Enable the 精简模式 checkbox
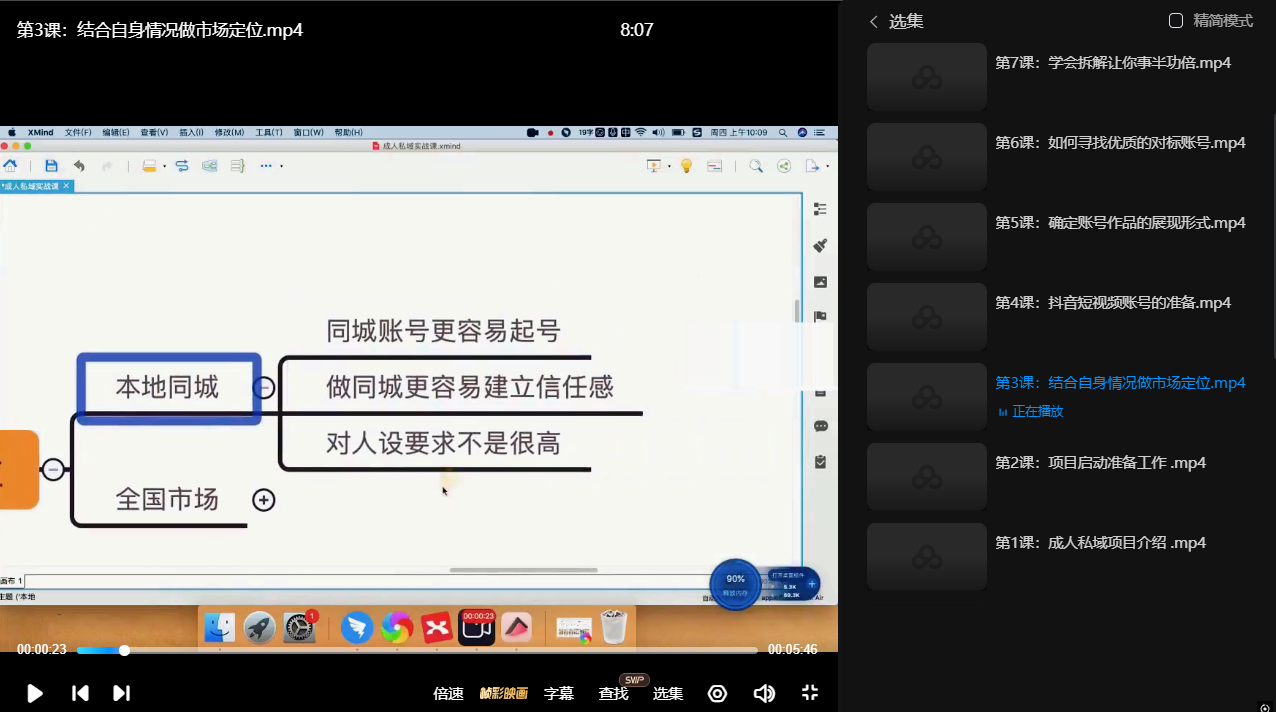This screenshot has width=1276, height=712. coord(1176,21)
